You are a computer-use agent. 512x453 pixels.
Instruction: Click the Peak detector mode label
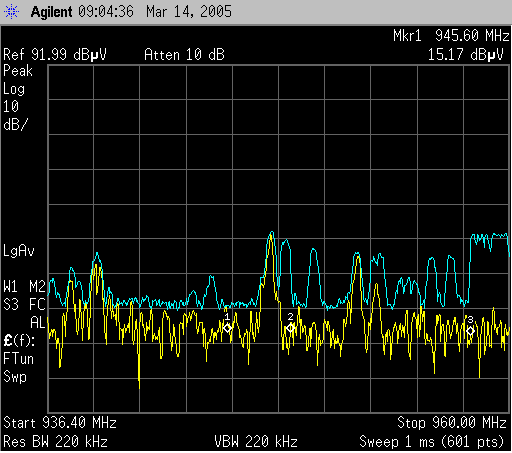point(18,71)
